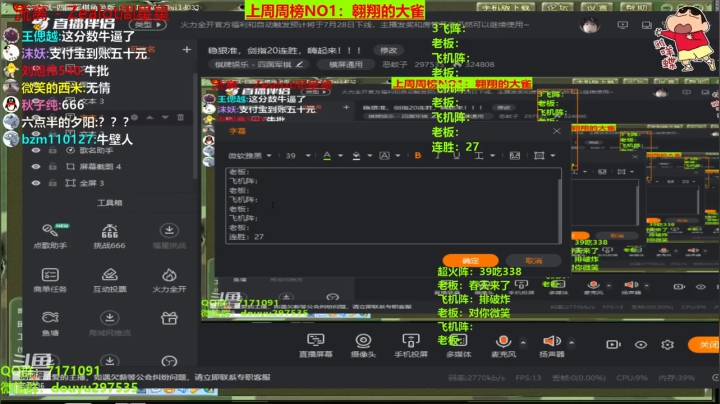Viewport: 720px width, 404px height.
Task: Open the text color picker (A icon)
Action: (x=327, y=156)
